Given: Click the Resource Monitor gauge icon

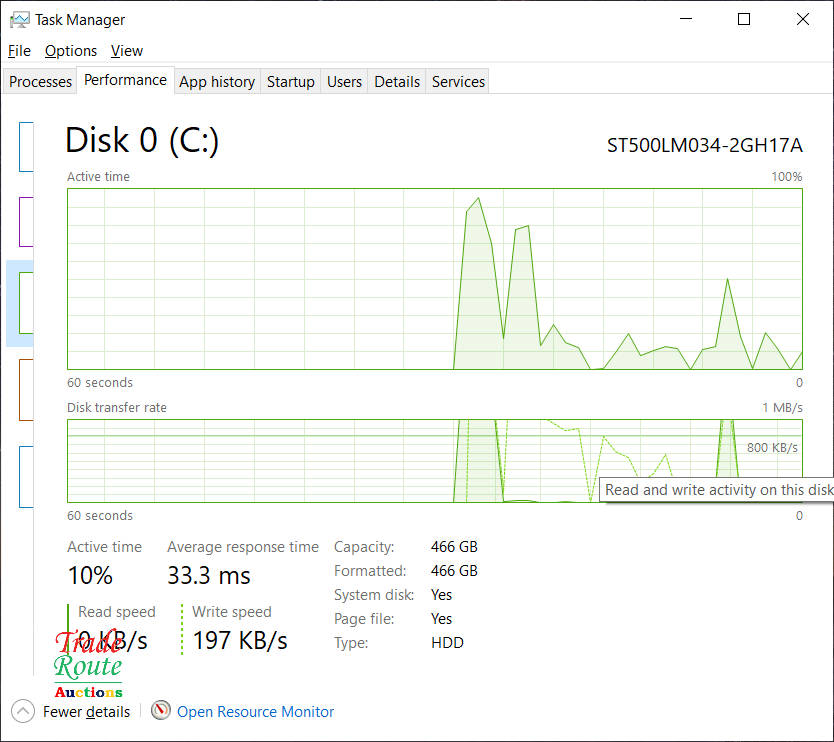Looking at the screenshot, I should (x=161, y=711).
